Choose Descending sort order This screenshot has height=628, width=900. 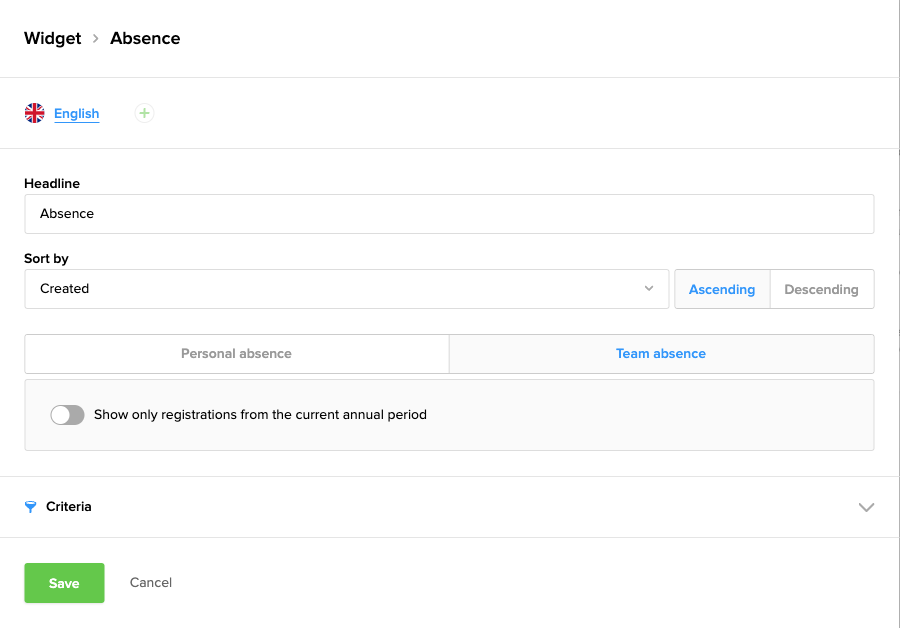(x=822, y=289)
